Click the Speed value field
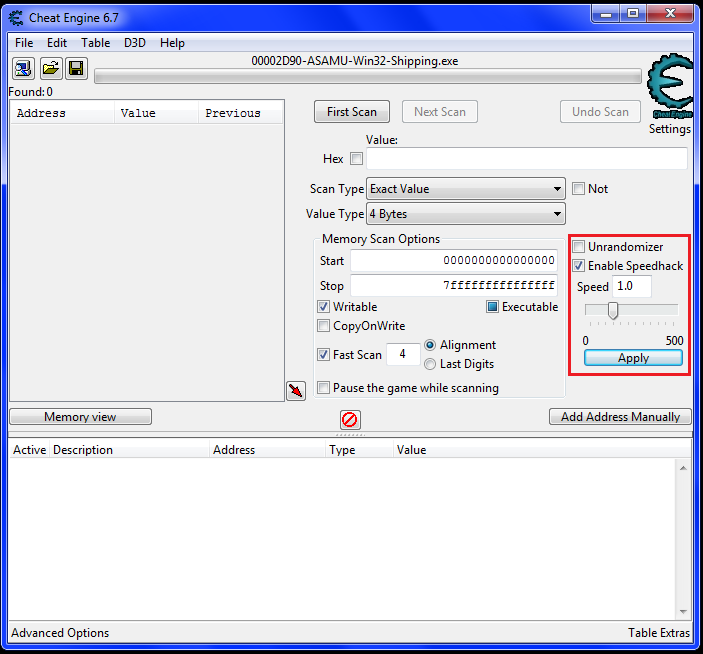The width and height of the screenshot is (703, 654). pos(632,286)
